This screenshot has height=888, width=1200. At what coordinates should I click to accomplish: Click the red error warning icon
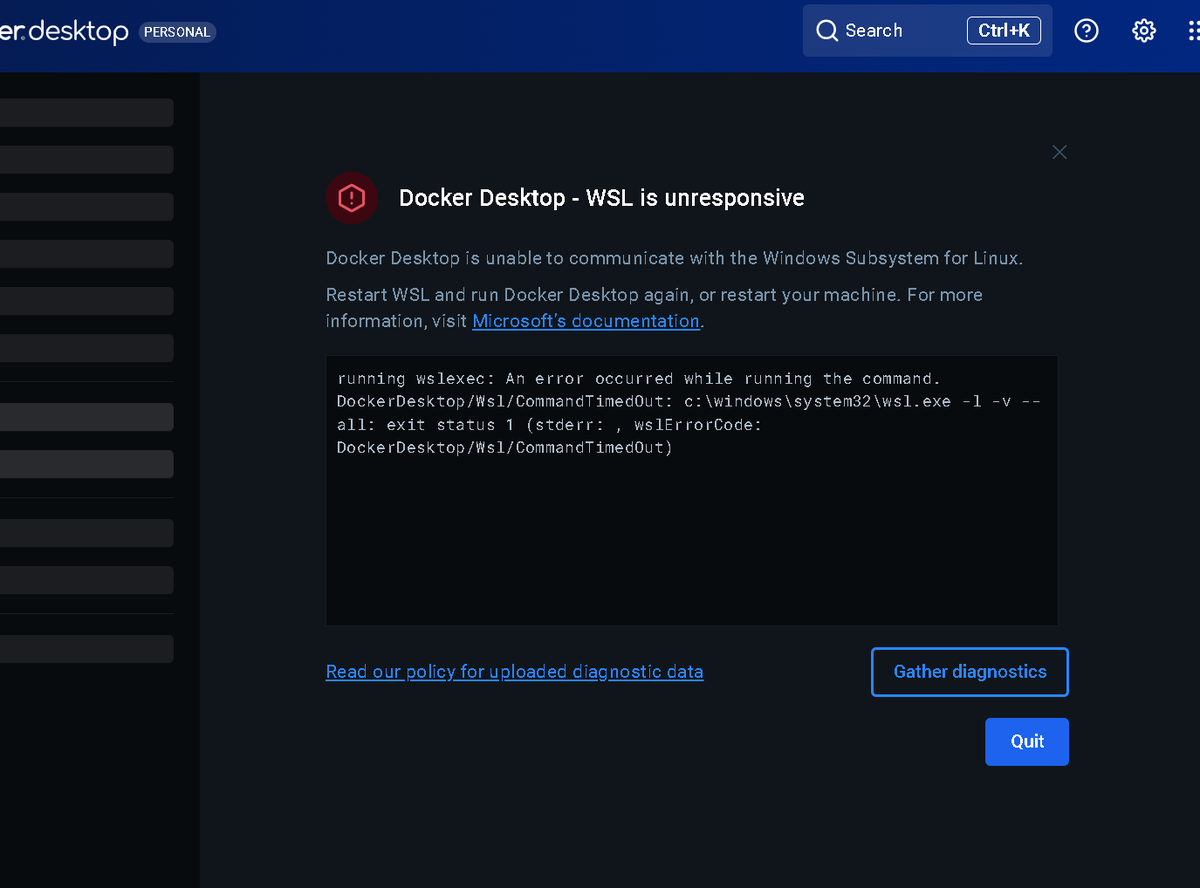pyautogui.click(x=352, y=198)
